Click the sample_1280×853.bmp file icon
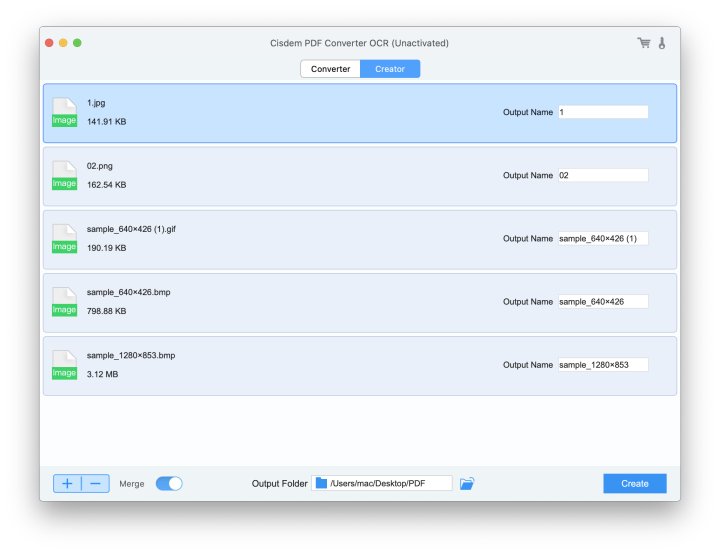Image resolution: width=720 pixels, height=553 pixels. tap(64, 364)
